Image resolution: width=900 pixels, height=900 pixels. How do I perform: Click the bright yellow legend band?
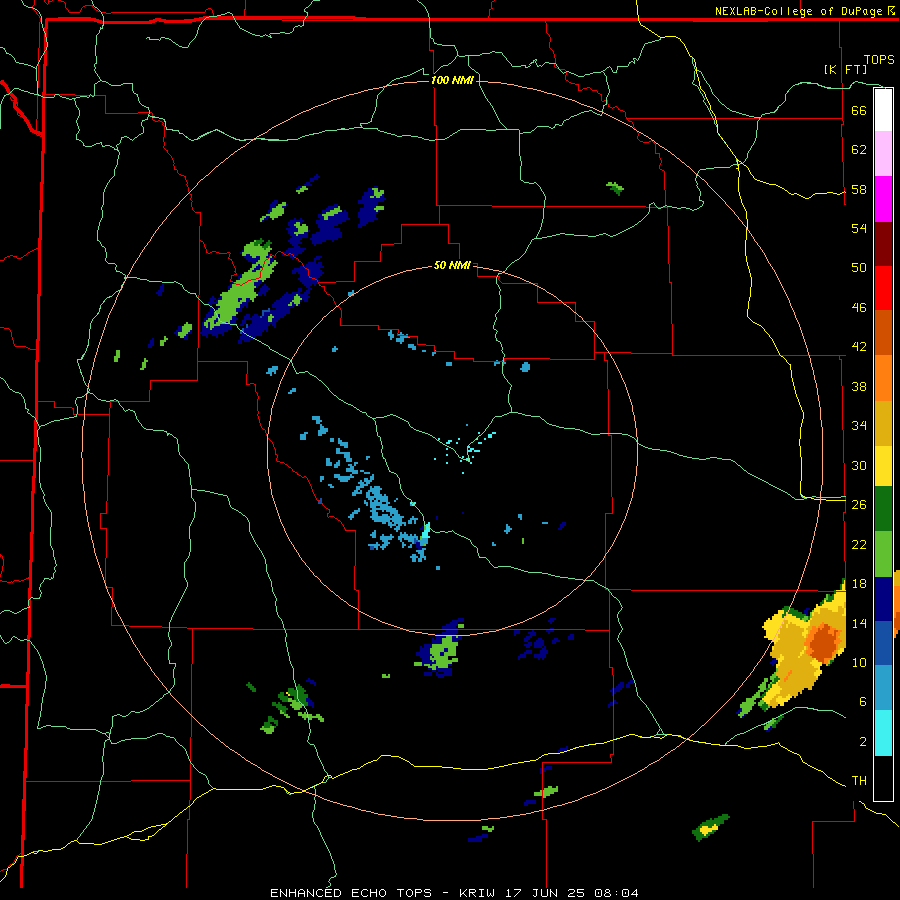pyautogui.click(x=883, y=466)
